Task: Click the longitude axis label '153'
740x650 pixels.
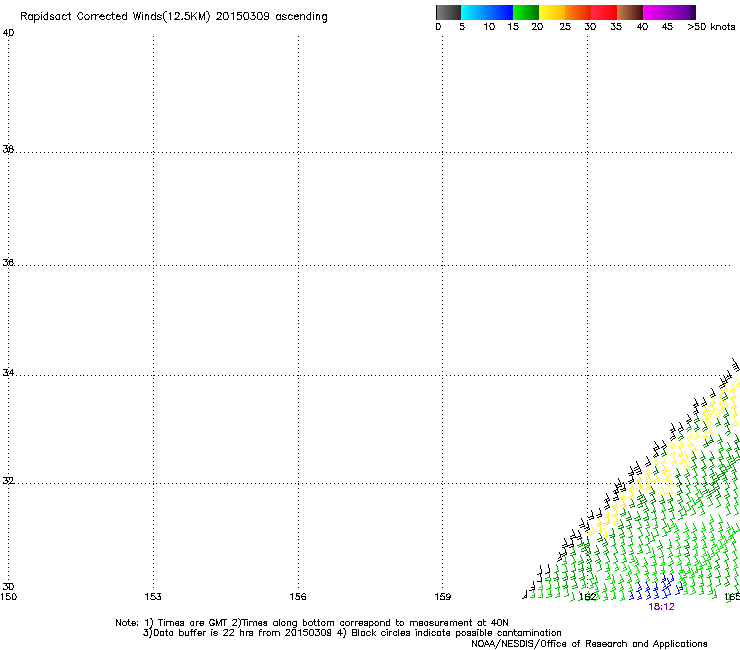Action: tap(153, 597)
